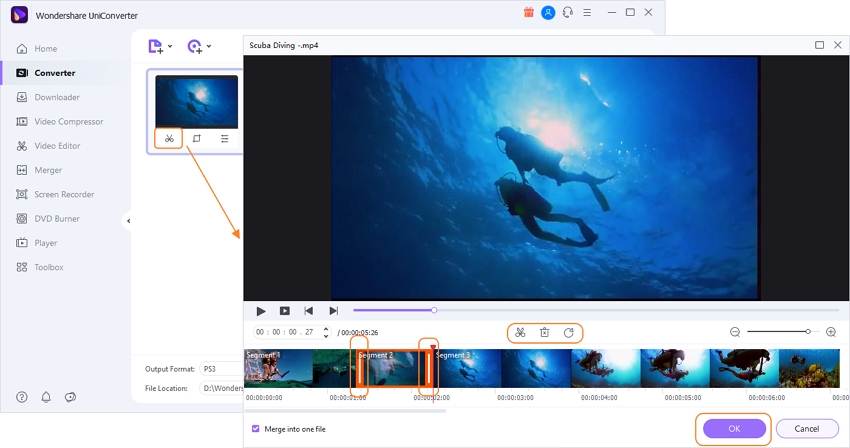Close the Scuba Diving trim window
The width and height of the screenshot is (850, 448).
pyautogui.click(x=838, y=45)
